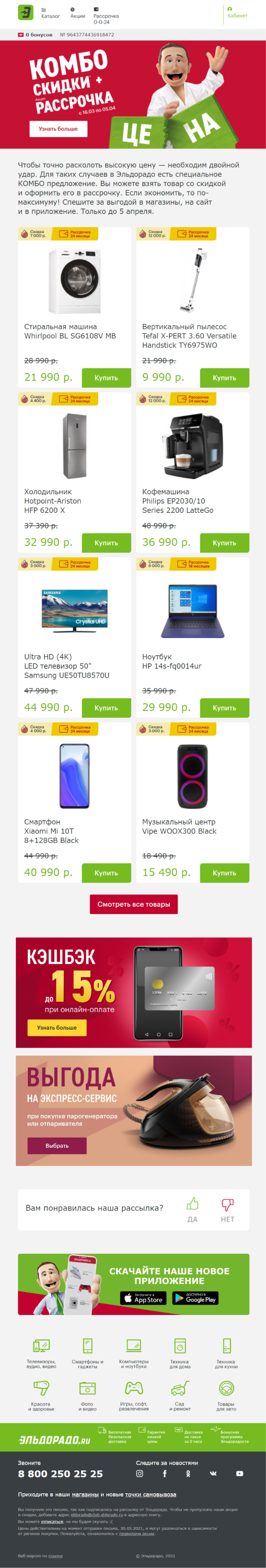Click the thumbs-down НЕТ icon
This screenshot has width=266, height=1568.
click(x=227, y=1204)
